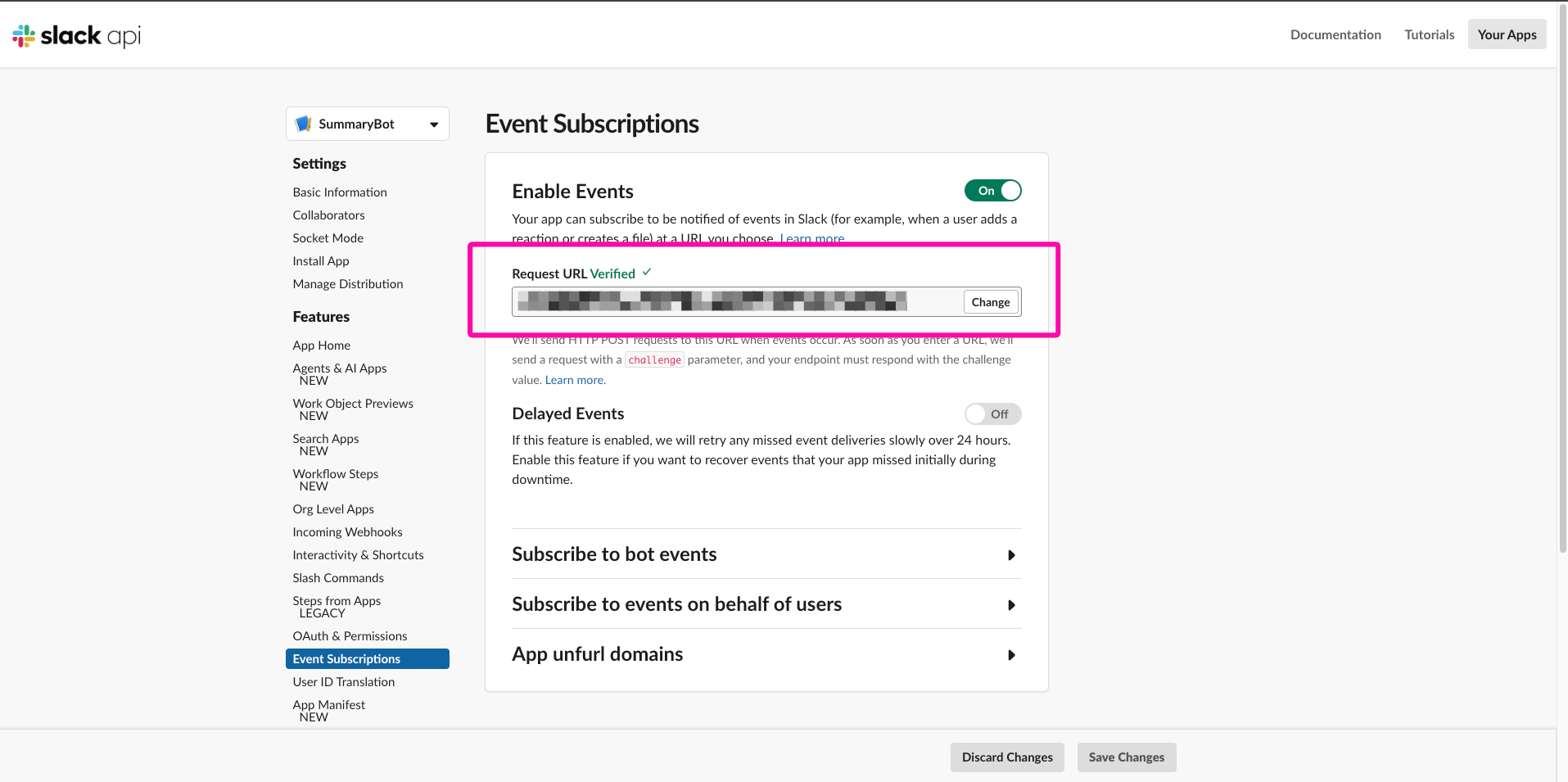
Task: Click the Discard Changes button
Action: (x=1006, y=757)
